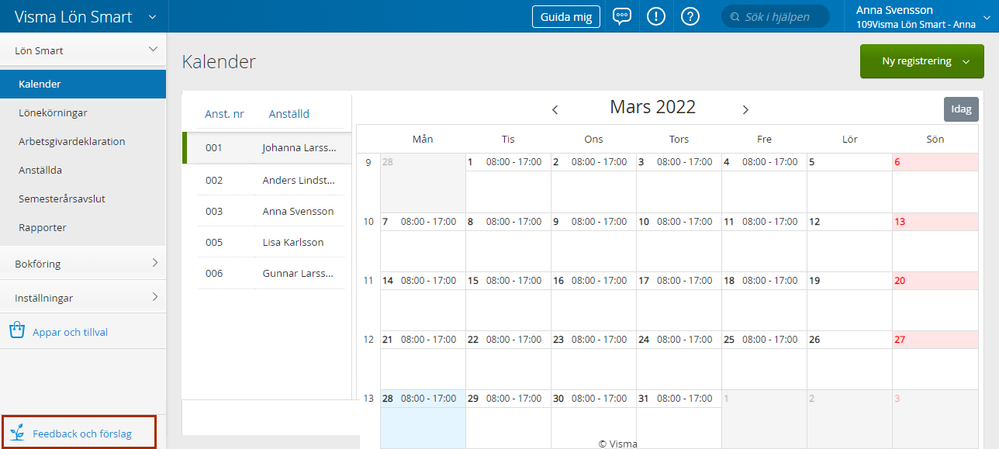Viewport: 999px width, 449px height.
Task: Click the search magnifier icon
Action: coord(735,17)
